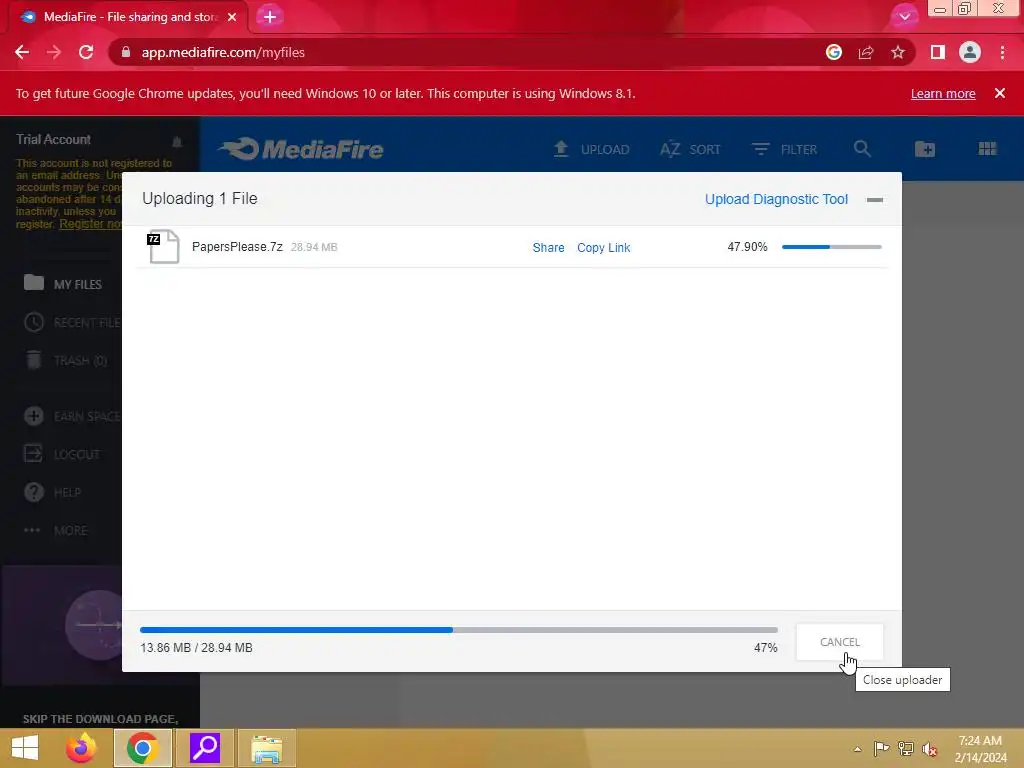Click the overall upload progress bar
This screenshot has width=1024, height=768.
click(x=458, y=630)
